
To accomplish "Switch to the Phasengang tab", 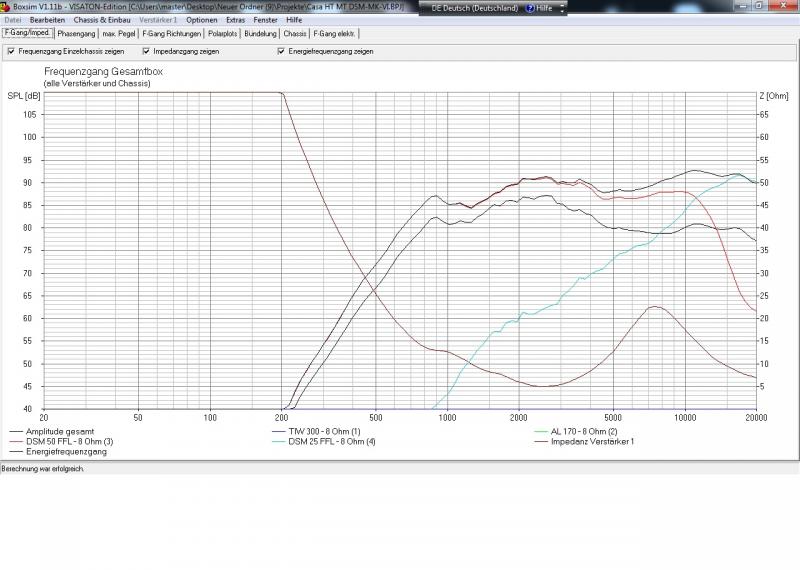I will click(x=77, y=33).
